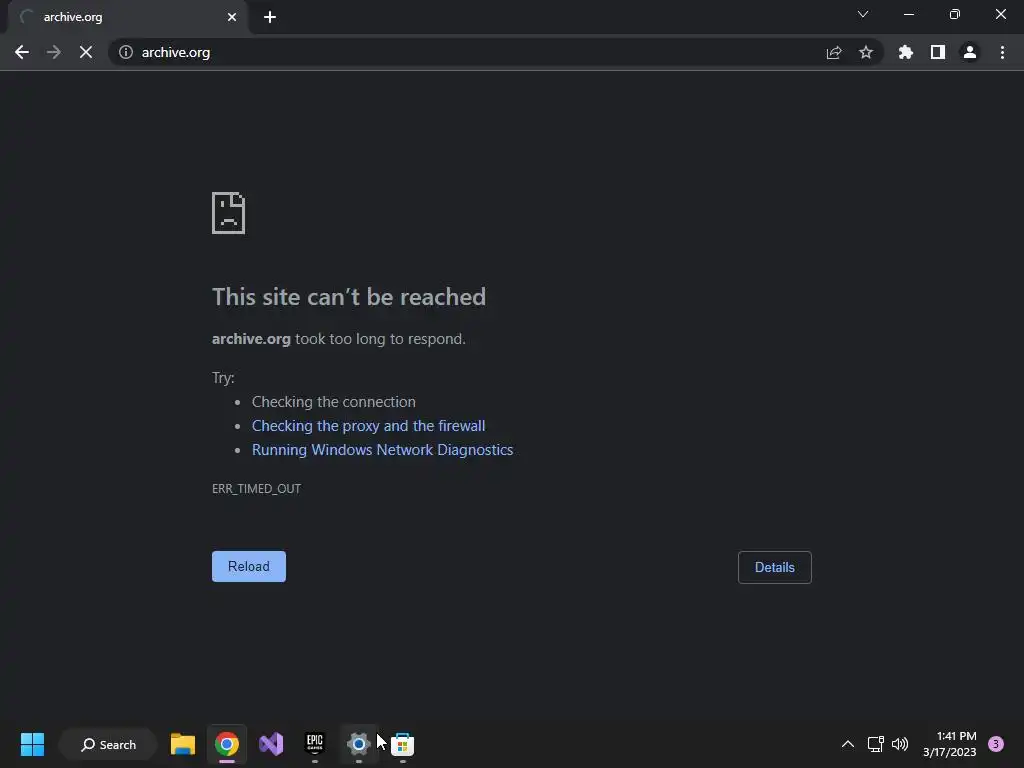Open Running Windows Network Diagnostics link
The image size is (1024, 768).
pos(383,450)
